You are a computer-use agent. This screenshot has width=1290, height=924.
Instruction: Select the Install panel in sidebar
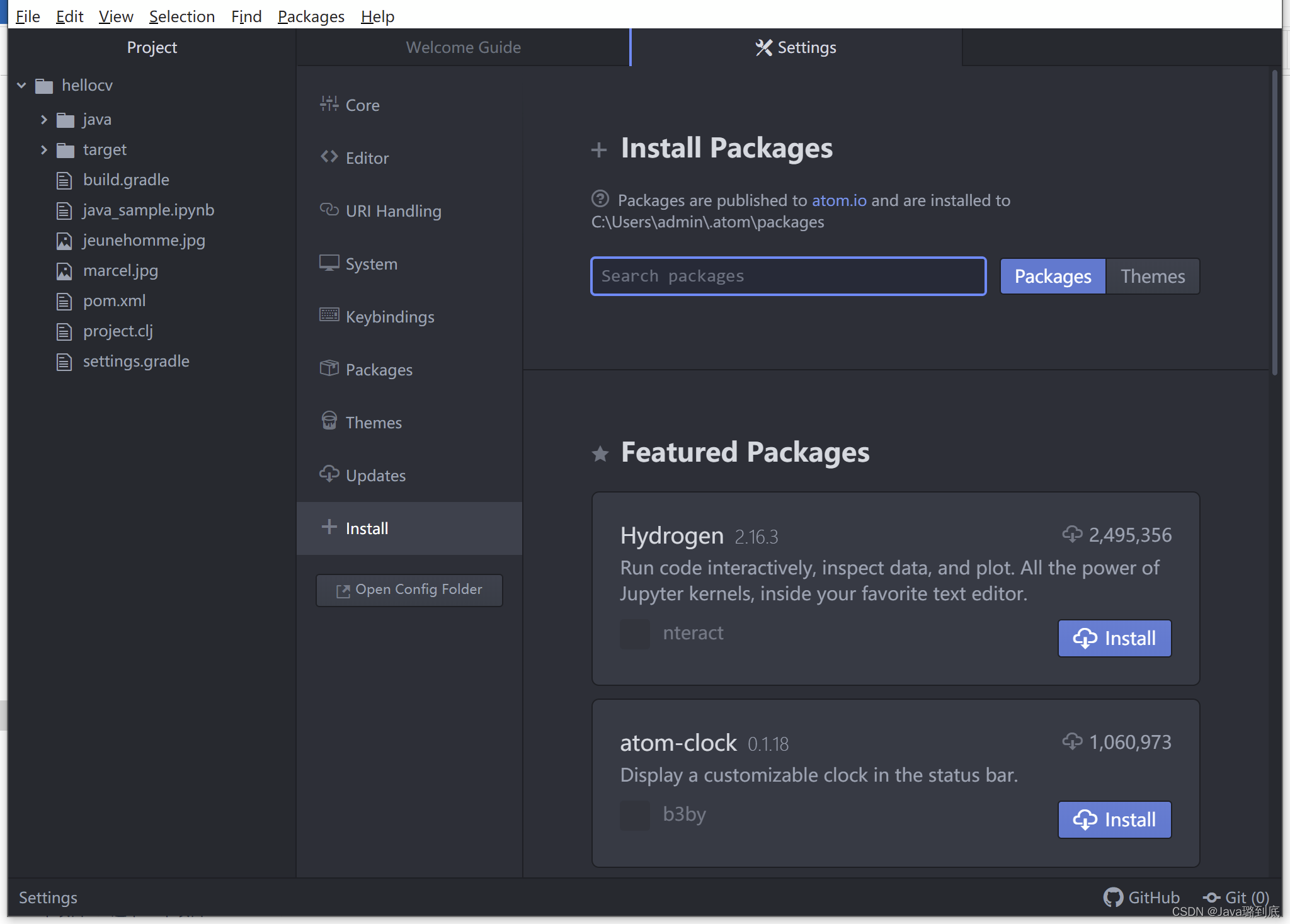(409, 528)
